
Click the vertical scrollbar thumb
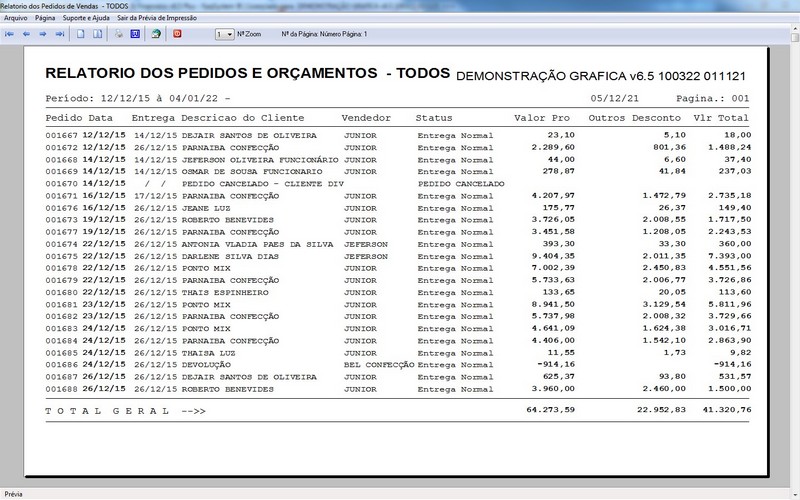(795, 37)
